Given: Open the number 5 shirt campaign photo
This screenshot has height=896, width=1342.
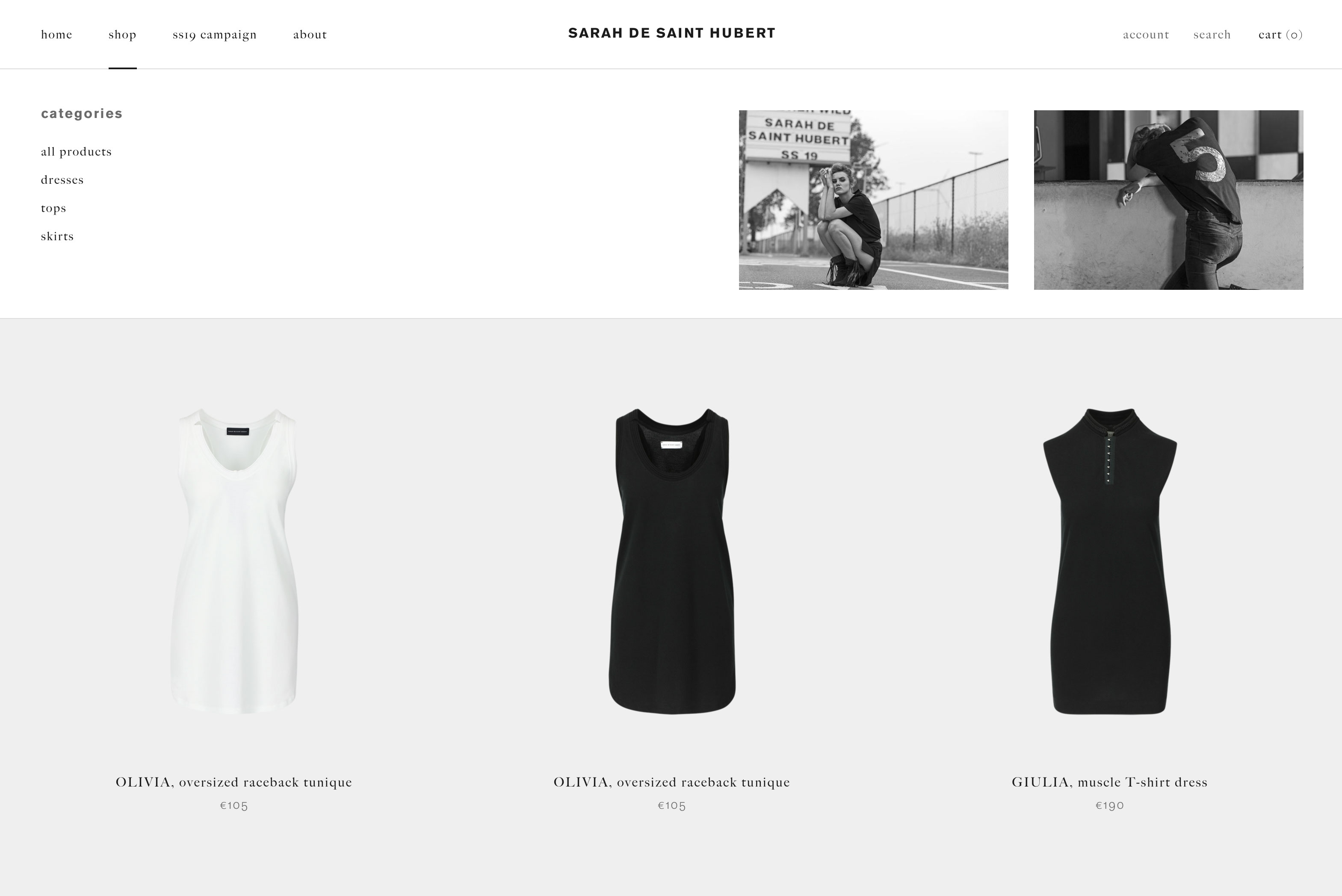Looking at the screenshot, I should [1168, 200].
